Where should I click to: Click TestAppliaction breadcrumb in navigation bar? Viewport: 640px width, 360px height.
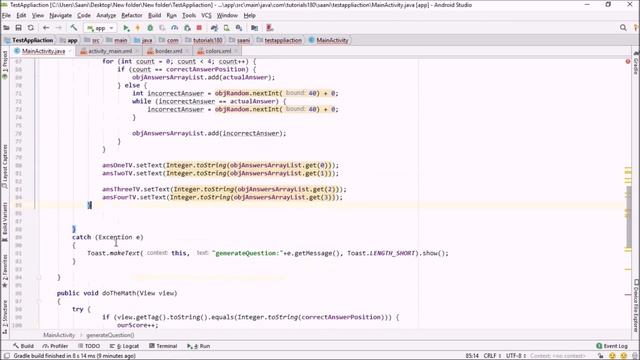(29, 40)
